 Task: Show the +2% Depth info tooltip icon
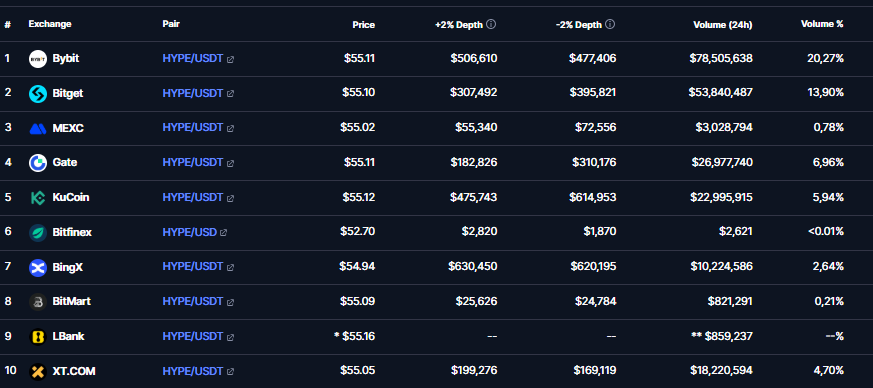491,24
